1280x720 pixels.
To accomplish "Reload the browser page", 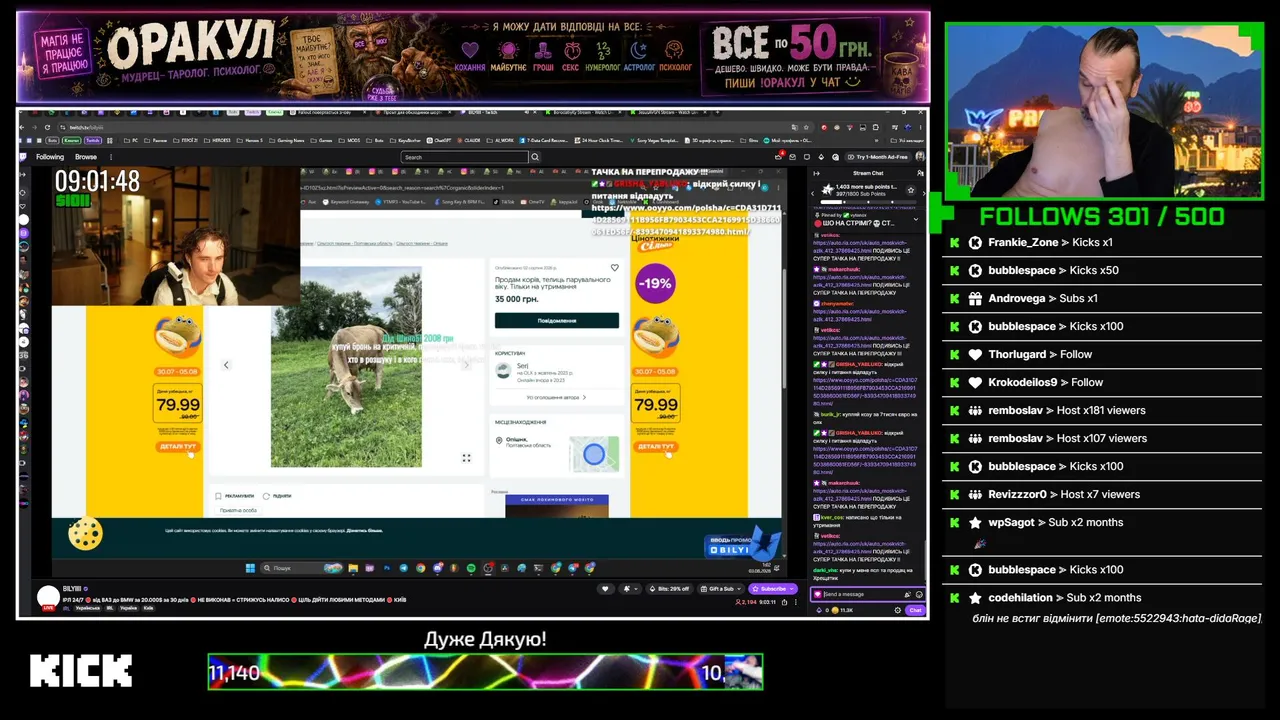I will [47, 127].
